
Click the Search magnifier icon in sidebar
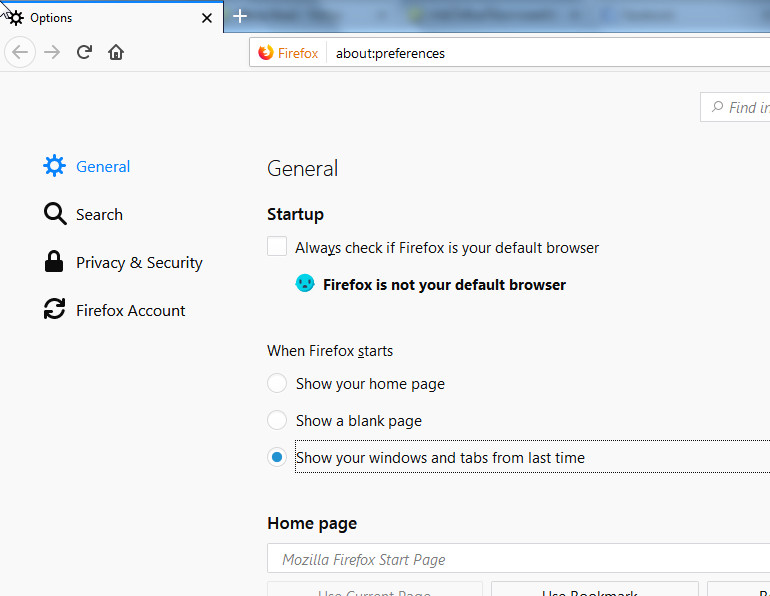(55, 214)
